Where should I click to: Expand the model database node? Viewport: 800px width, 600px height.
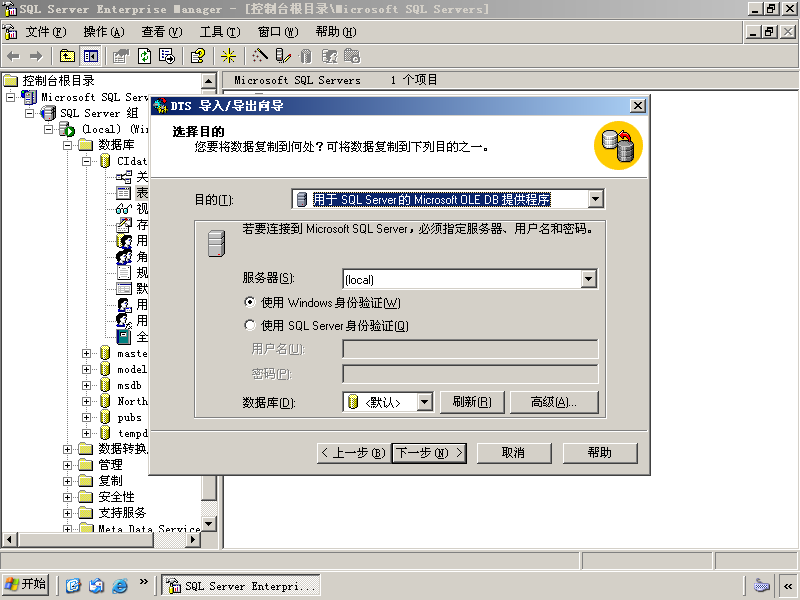(x=86, y=369)
